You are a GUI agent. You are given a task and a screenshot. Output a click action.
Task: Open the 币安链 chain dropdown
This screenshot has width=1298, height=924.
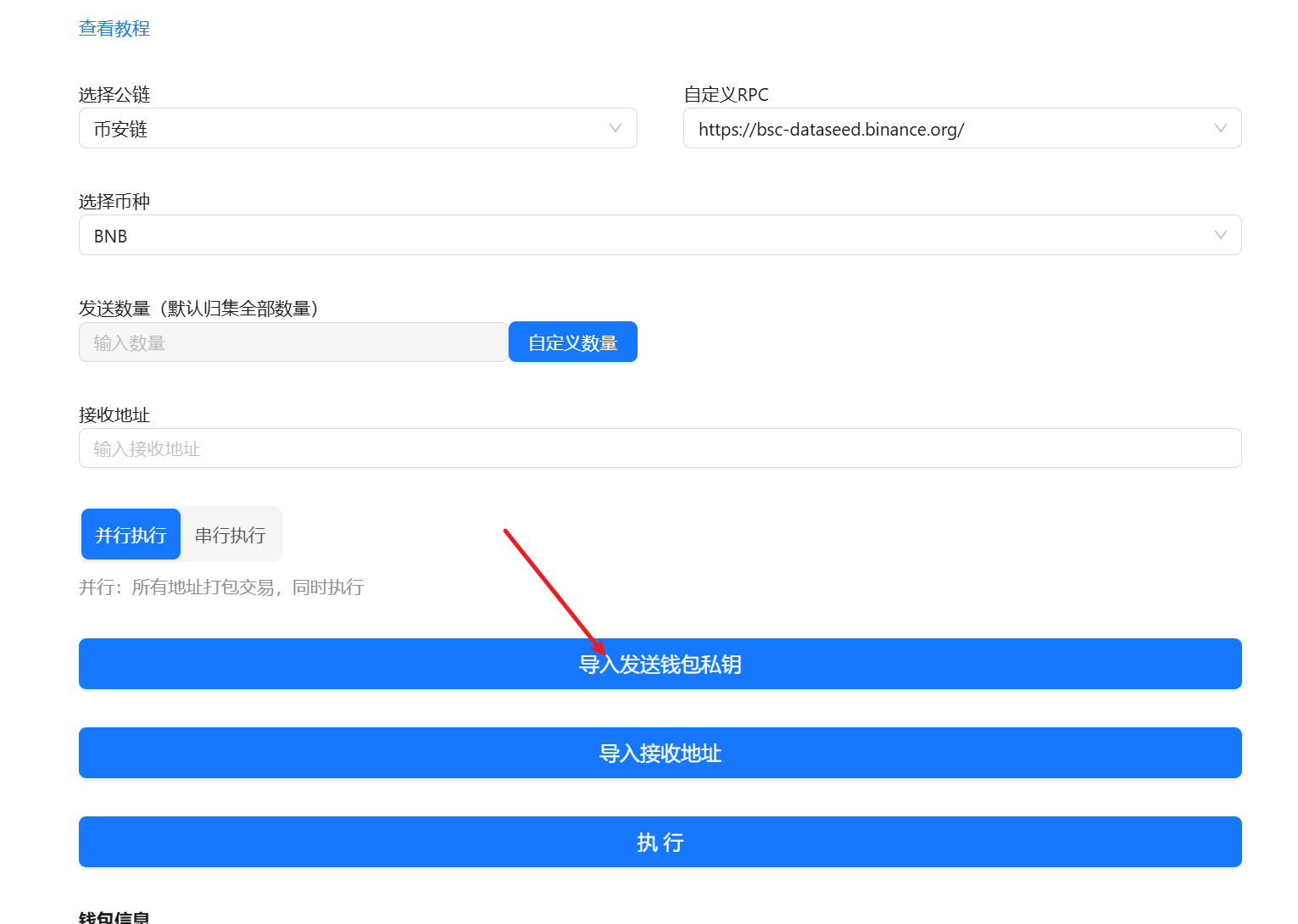[339, 129]
